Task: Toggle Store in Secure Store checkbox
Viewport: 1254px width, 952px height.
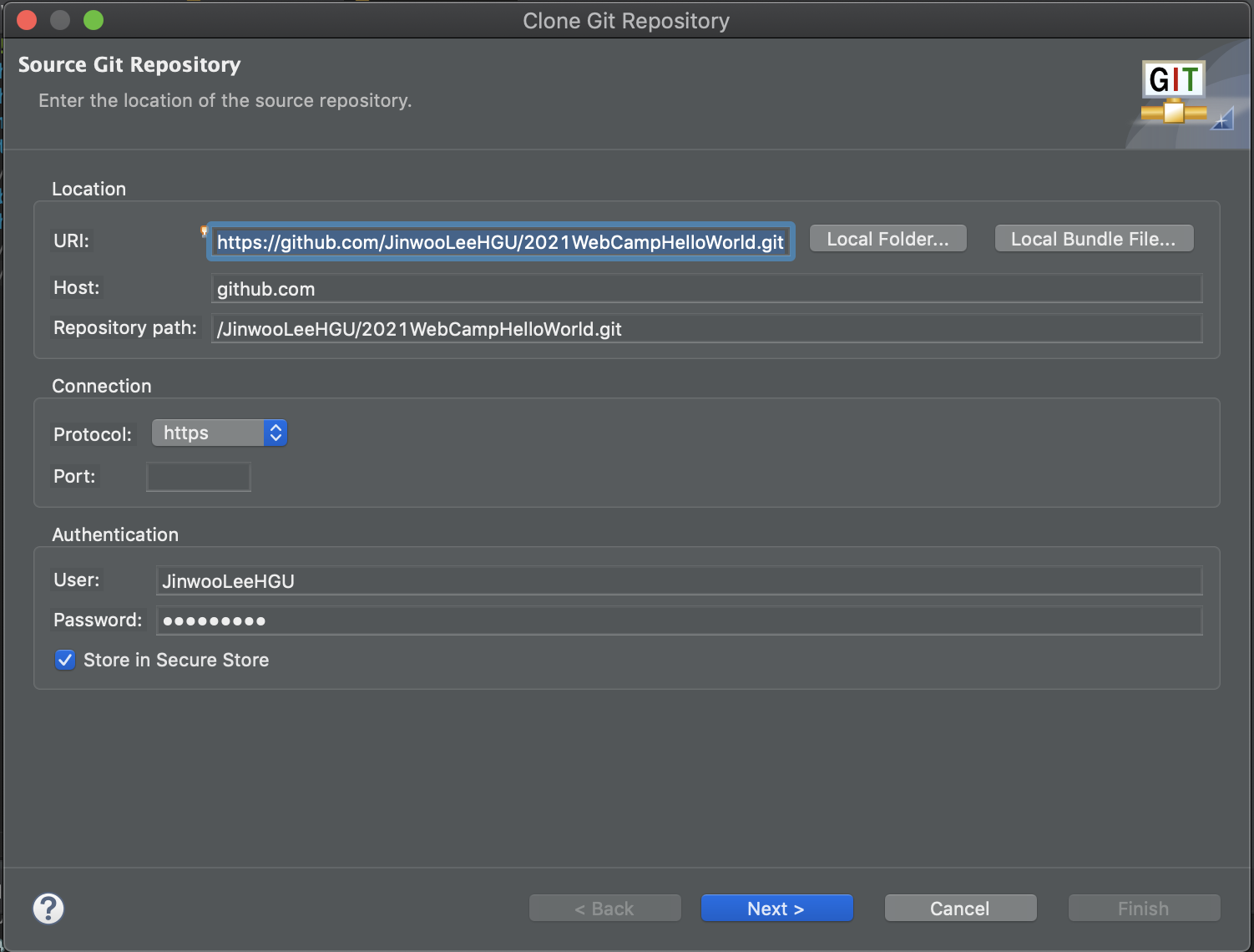Action: 65,660
